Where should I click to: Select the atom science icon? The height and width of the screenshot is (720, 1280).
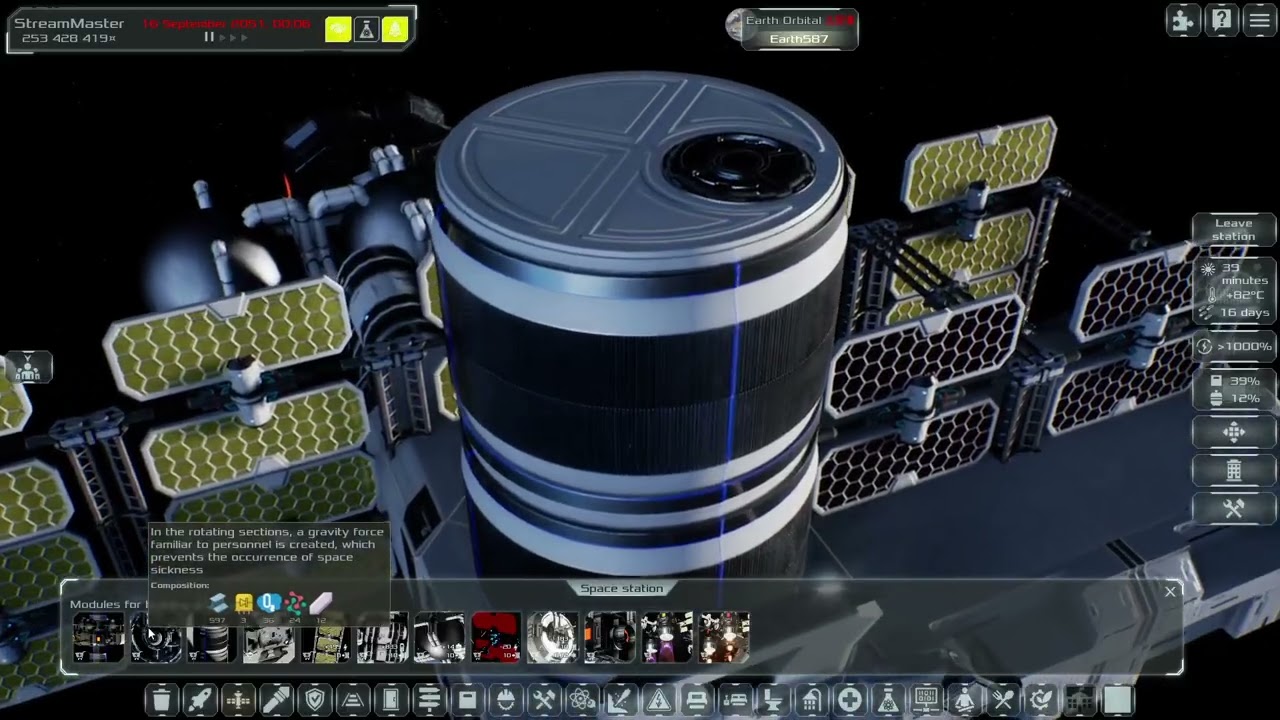point(582,700)
